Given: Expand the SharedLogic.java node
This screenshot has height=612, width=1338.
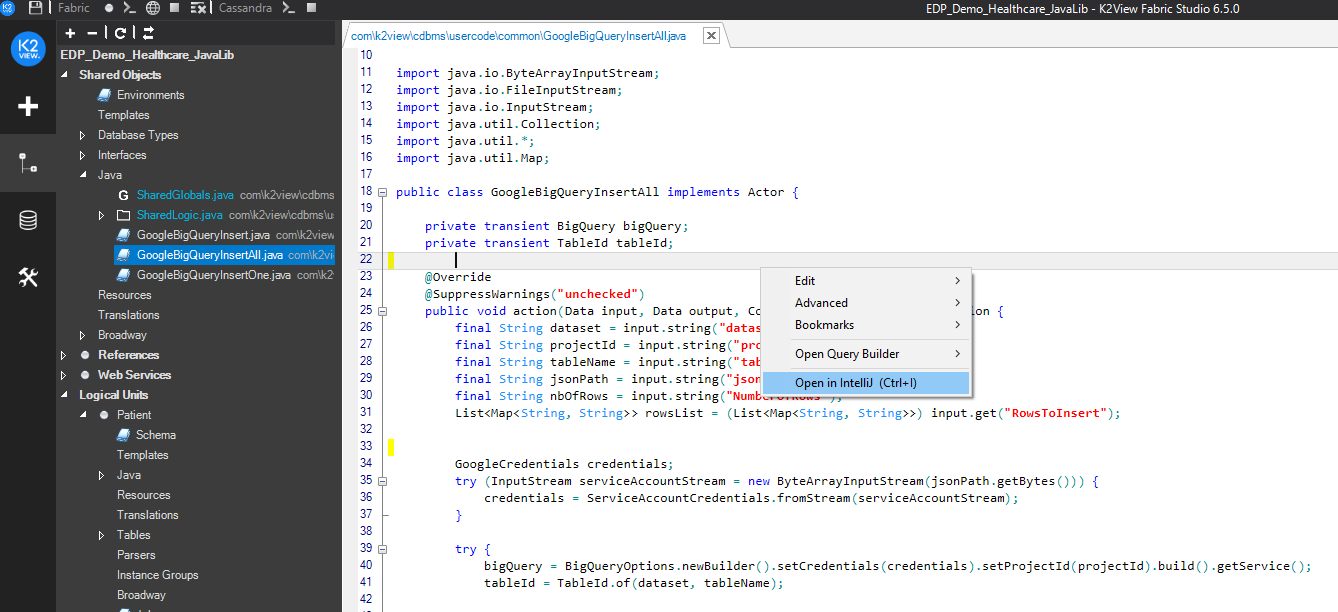Looking at the screenshot, I should (102, 215).
